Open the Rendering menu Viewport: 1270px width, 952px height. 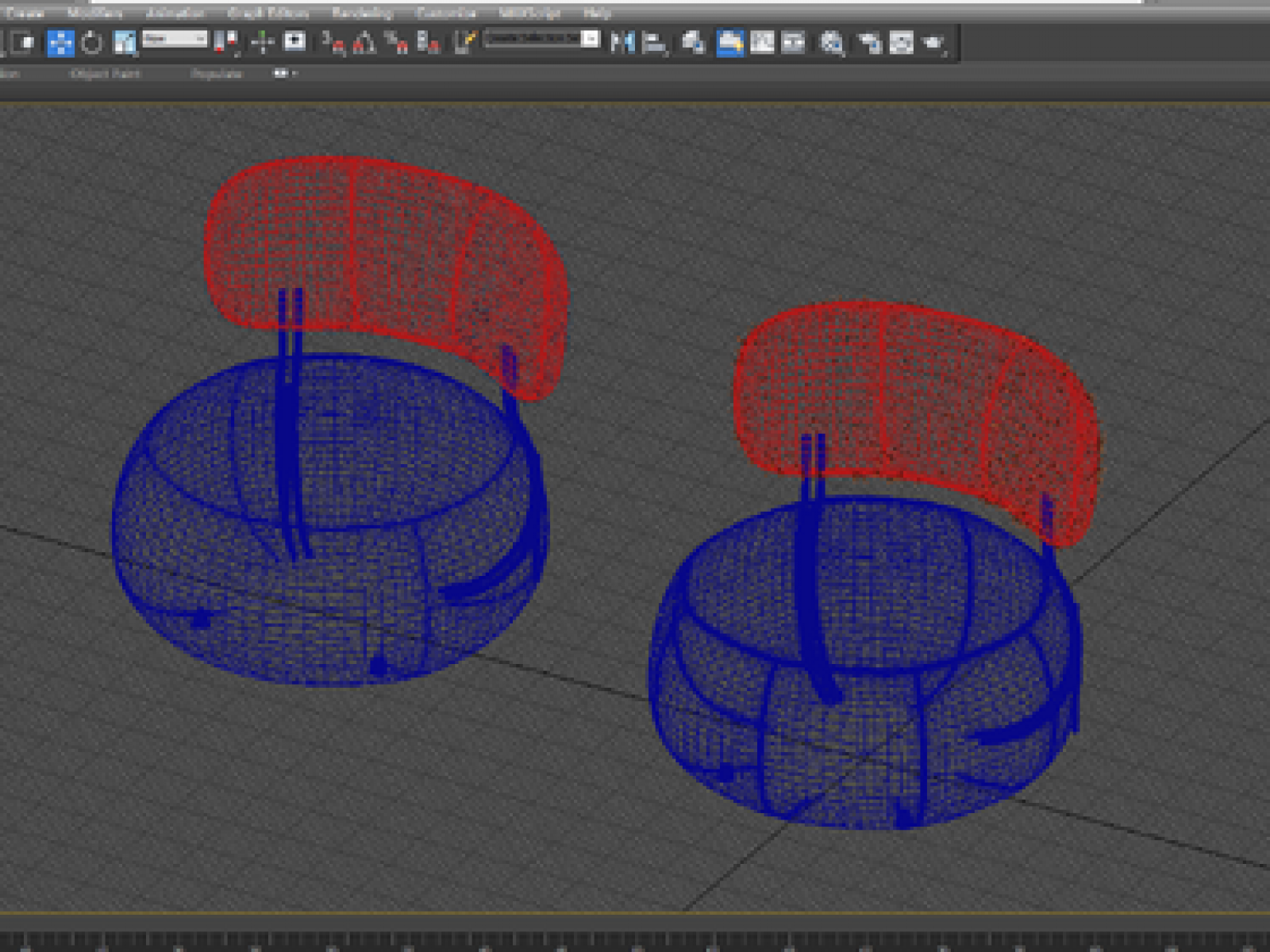(362, 13)
